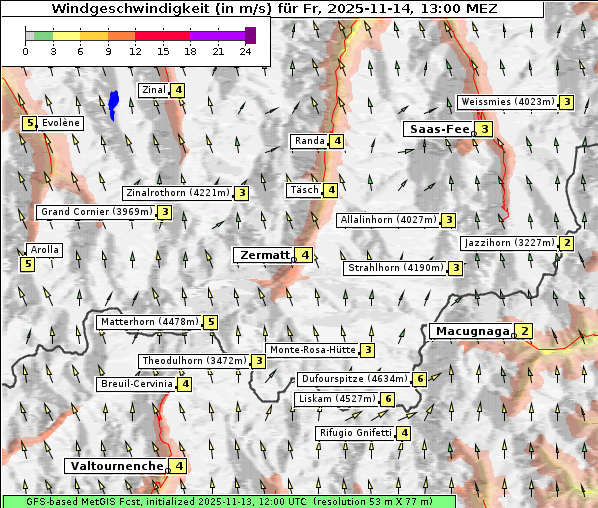Click the wind value 6 beside Dufourspitze
598x508 pixels.
pos(420,379)
